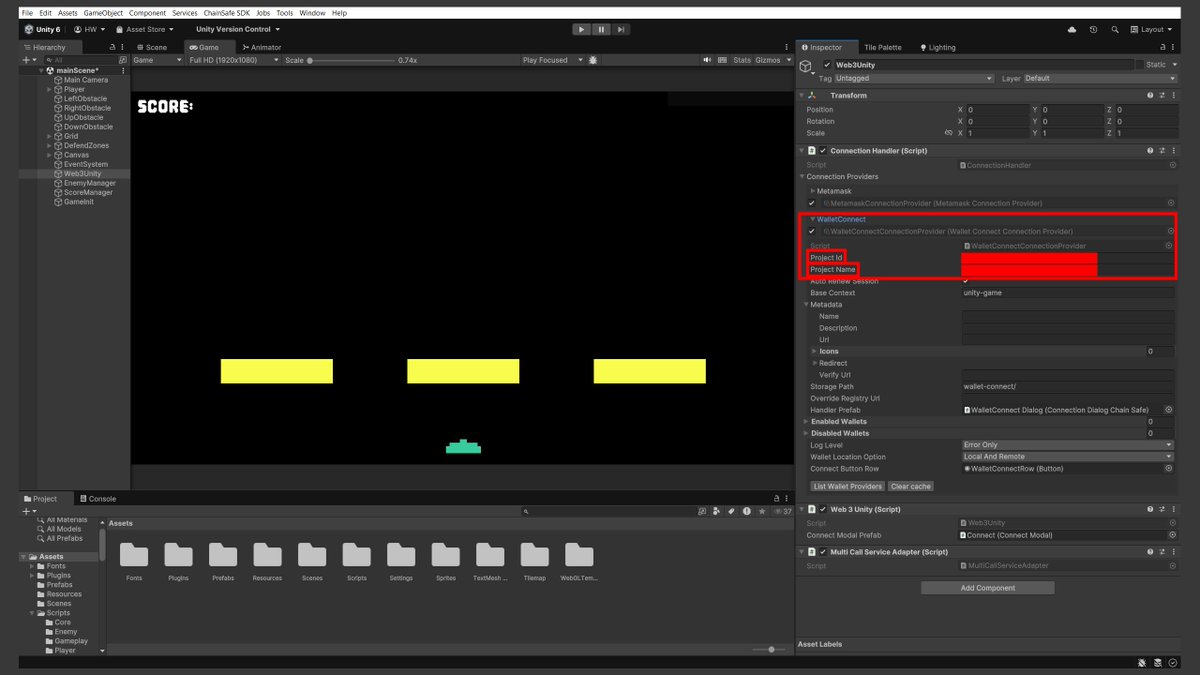The height and width of the screenshot is (675, 1200).
Task: Toggle Connection Handler script enabled checkbox
Action: (x=823, y=150)
